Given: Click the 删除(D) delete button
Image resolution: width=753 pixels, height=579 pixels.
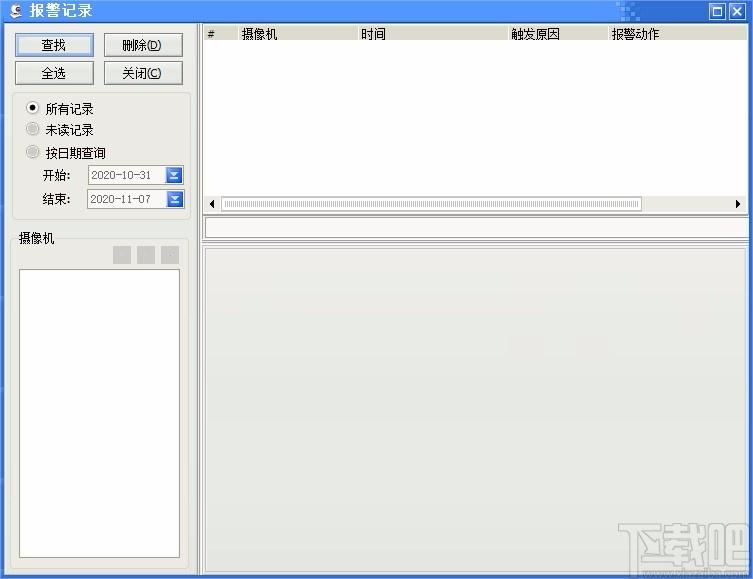Looking at the screenshot, I should click(x=143, y=45).
